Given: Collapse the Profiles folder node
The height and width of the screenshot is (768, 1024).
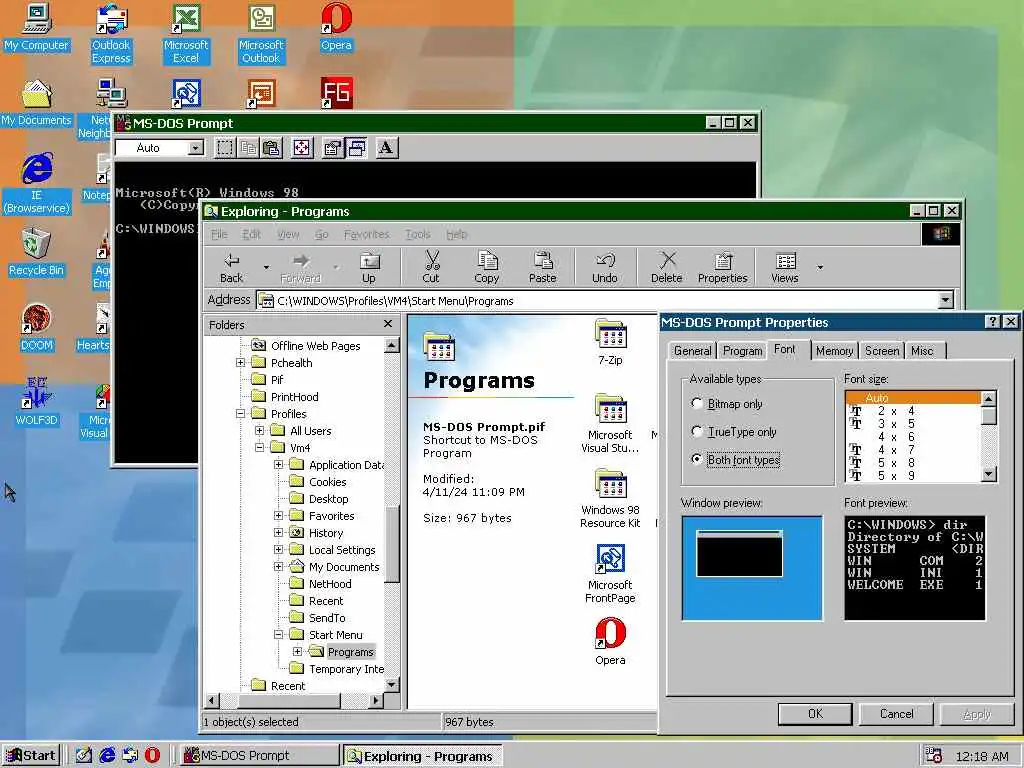Looking at the screenshot, I should tap(240, 413).
